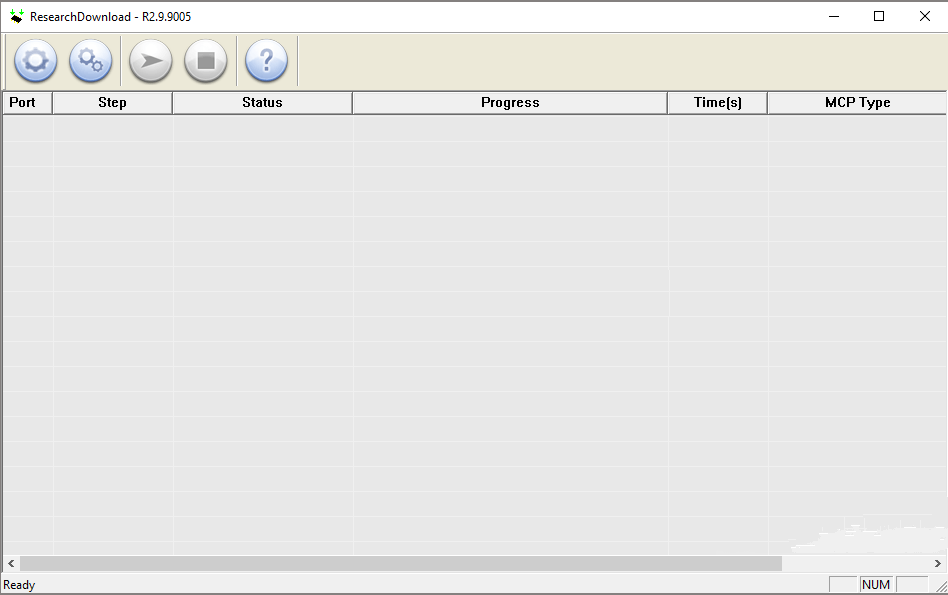Click the multi-settings double-gear icon
The height and width of the screenshot is (595, 948).
pos(91,61)
